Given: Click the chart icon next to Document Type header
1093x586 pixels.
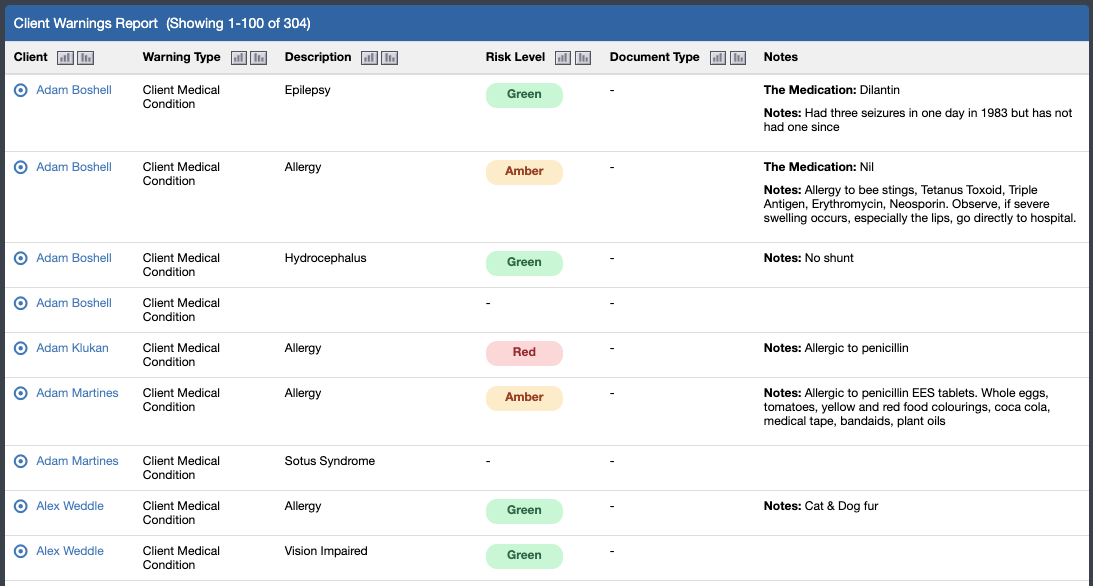Looking at the screenshot, I should (717, 57).
